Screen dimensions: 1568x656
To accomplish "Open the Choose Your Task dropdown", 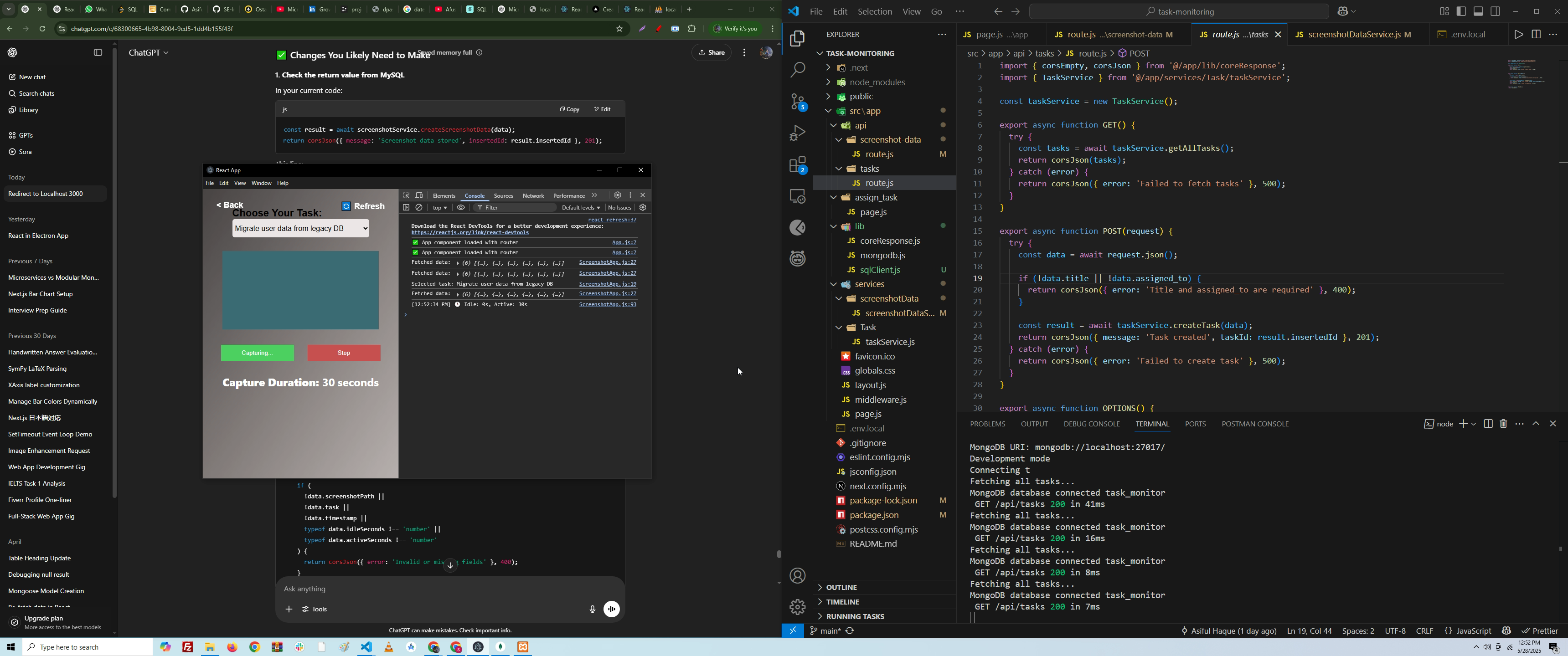I will (301, 229).
